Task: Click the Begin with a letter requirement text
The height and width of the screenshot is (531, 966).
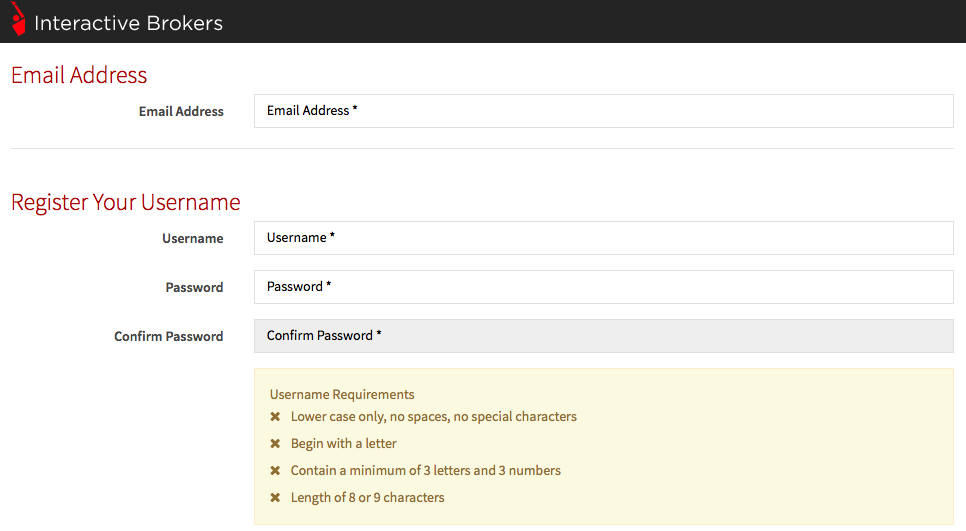Action: point(343,444)
